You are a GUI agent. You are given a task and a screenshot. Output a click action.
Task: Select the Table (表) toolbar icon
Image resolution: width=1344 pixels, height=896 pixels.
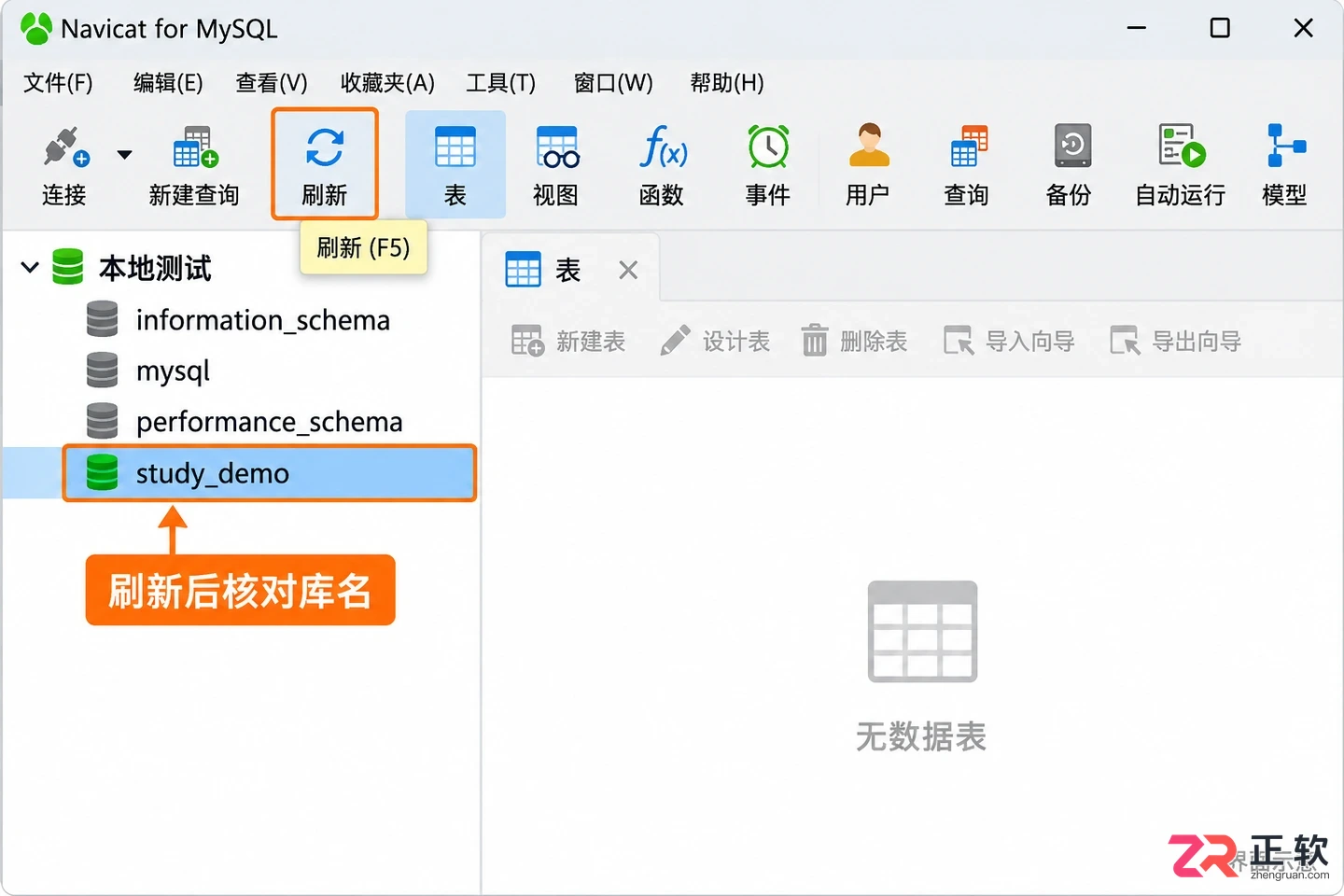455,147
